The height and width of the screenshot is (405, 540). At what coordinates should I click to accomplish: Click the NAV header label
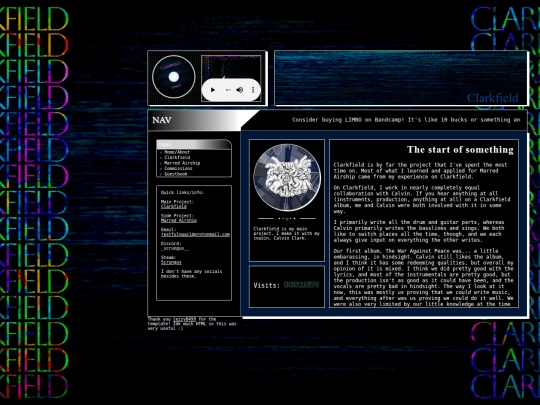click(162, 120)
